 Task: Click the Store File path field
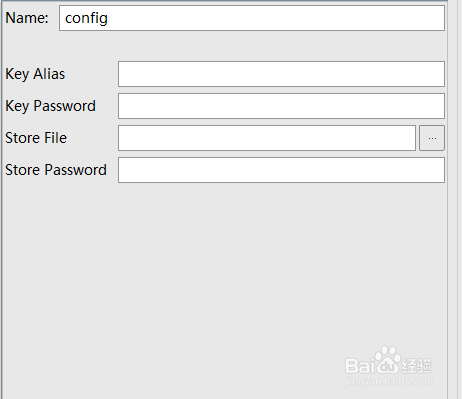point(267,138)
